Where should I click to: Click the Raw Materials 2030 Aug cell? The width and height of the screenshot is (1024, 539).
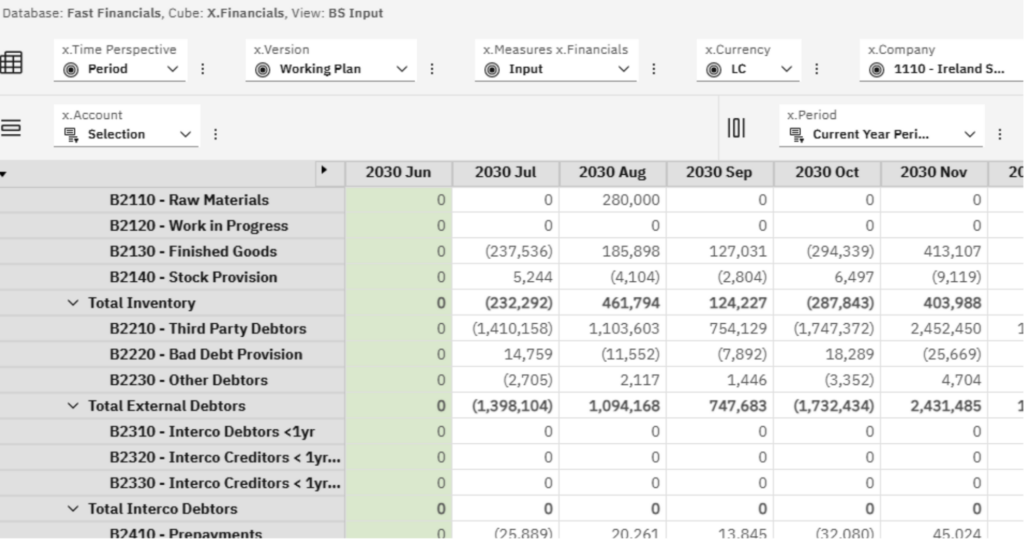[612, 200]
